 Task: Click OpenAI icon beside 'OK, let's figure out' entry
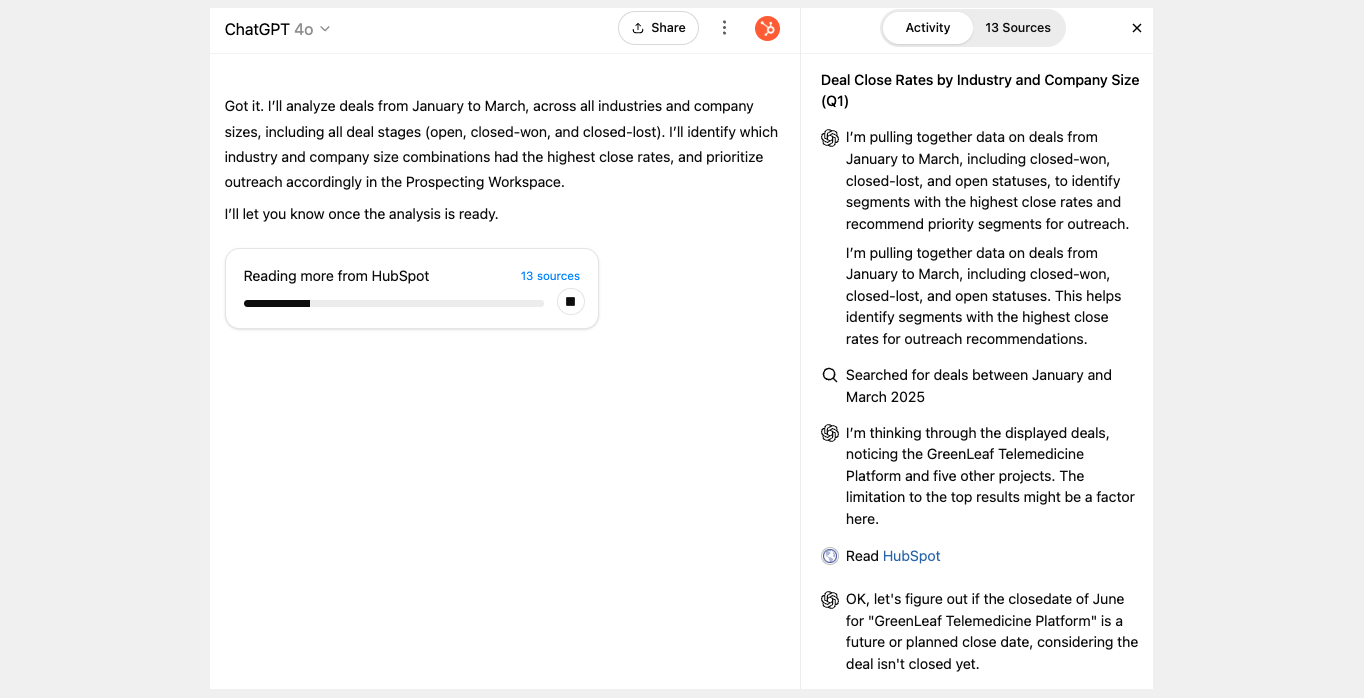point(829,600)
